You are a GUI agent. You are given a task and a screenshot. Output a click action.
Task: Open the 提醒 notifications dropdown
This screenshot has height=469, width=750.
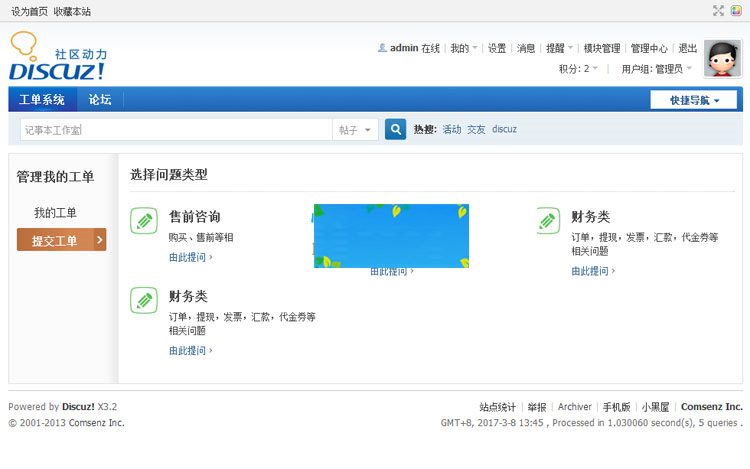pos(559,48)
